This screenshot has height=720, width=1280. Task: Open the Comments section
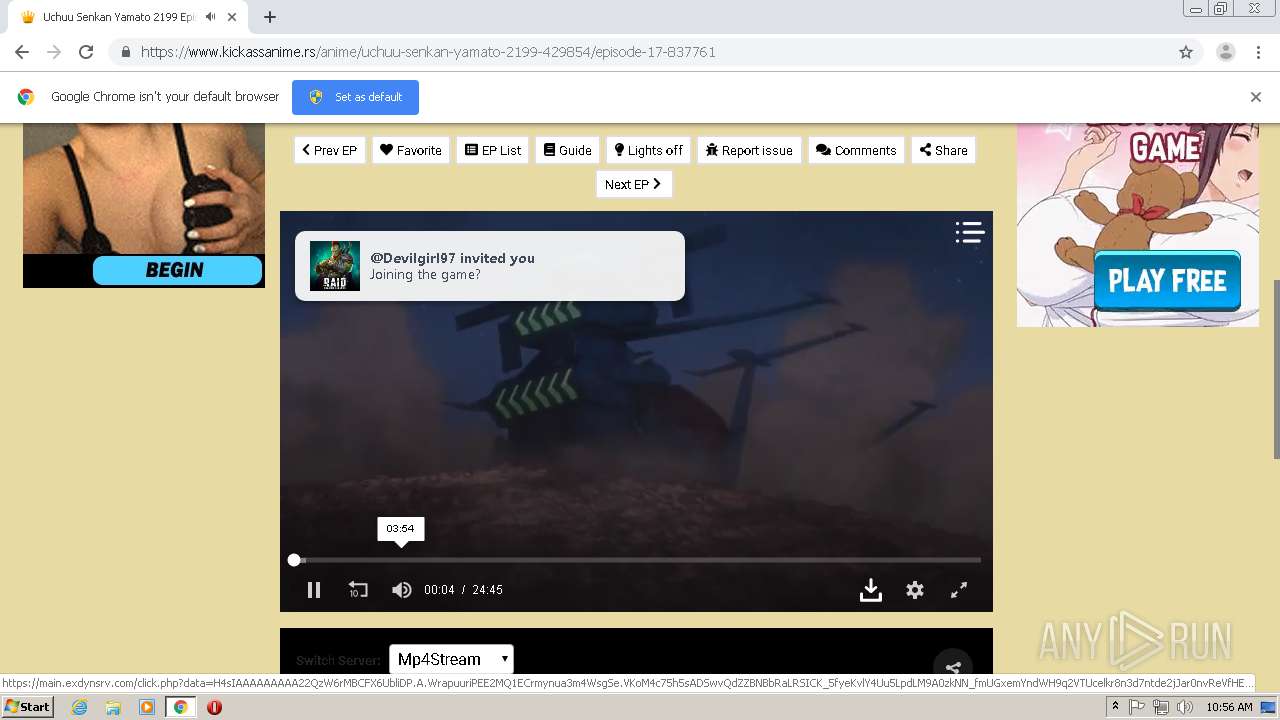tap(857, 150)
